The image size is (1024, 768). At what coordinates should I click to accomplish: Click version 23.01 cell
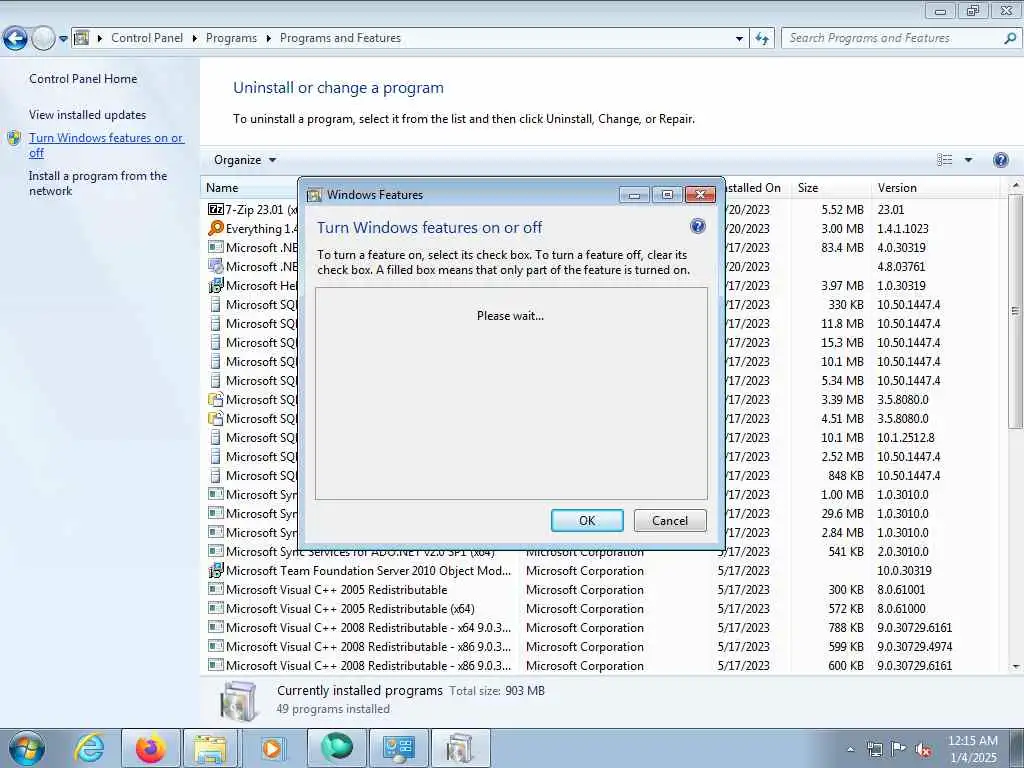(891, 210)
